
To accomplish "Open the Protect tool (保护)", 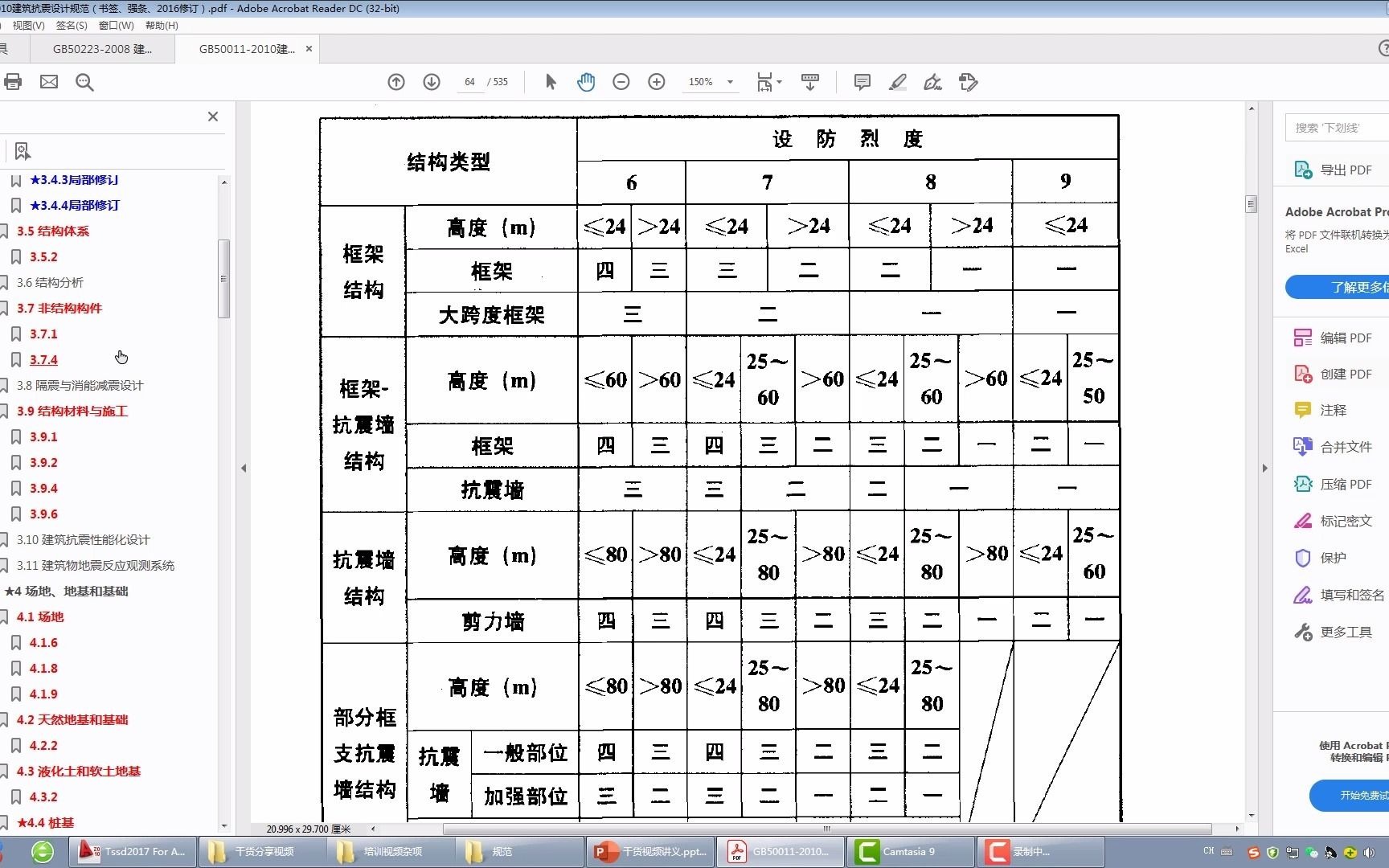I will coord(1320,558).
